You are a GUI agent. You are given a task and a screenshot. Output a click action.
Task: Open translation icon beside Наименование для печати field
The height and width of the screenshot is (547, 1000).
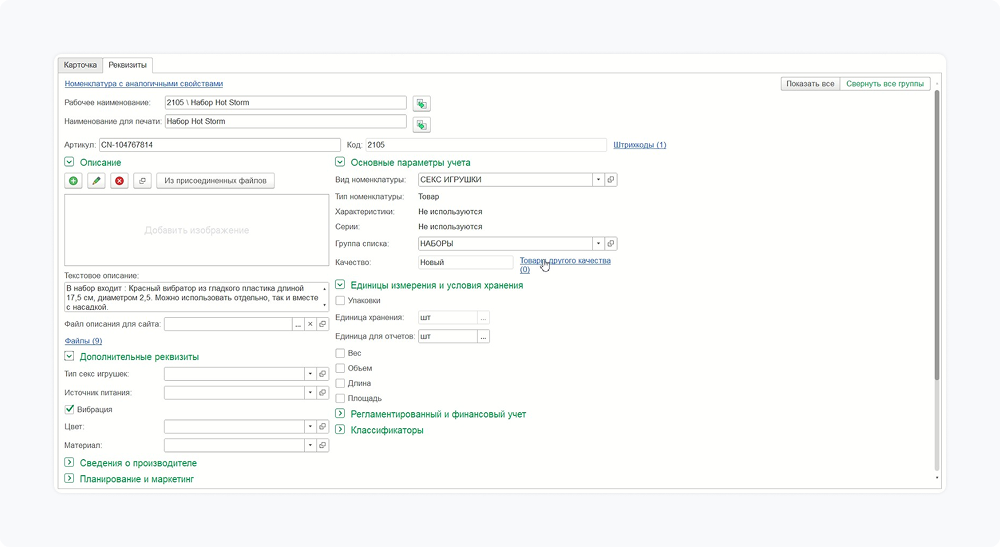422,124
